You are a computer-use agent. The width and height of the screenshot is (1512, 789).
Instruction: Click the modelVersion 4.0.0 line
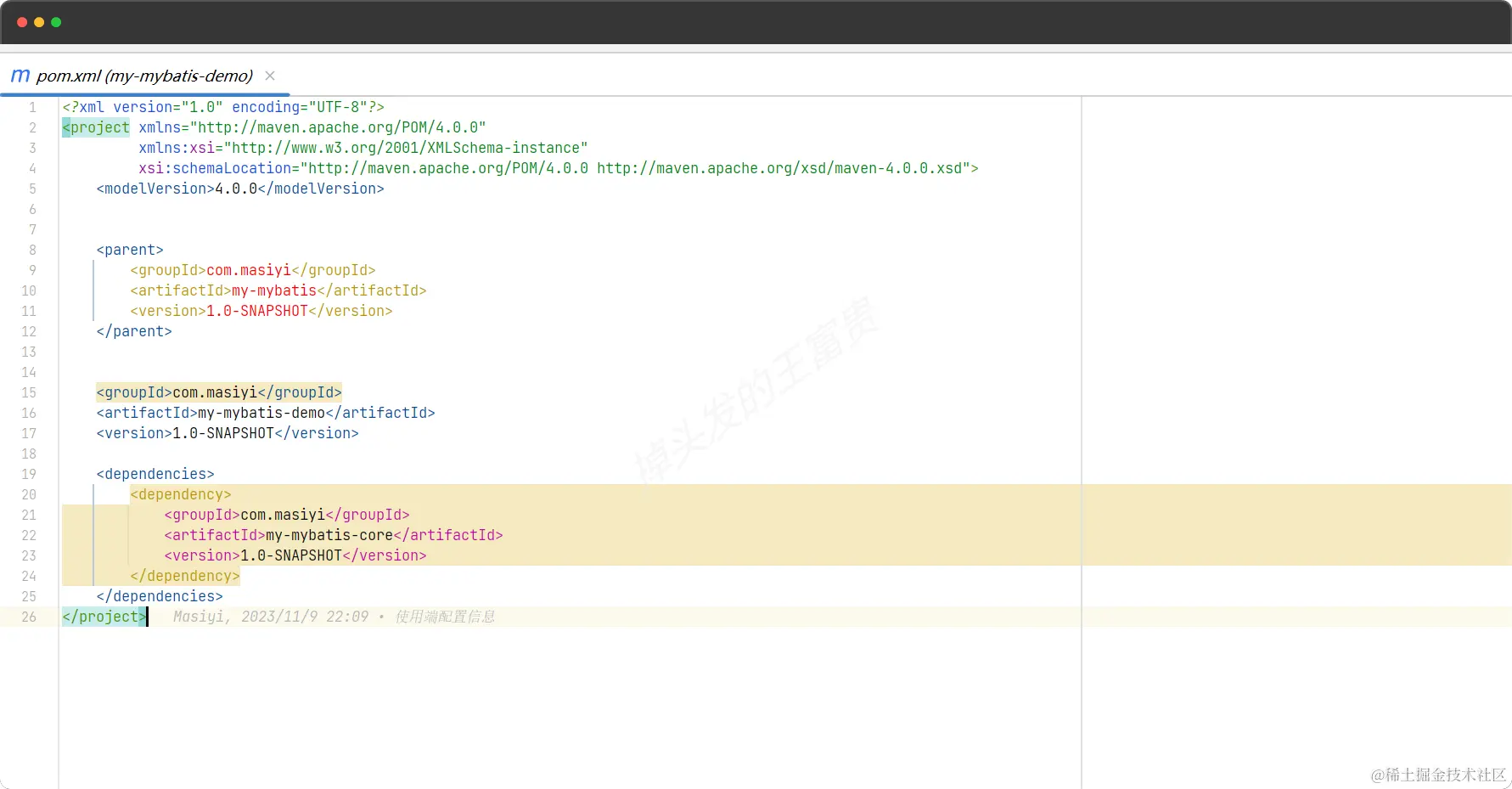coord(240,189)
